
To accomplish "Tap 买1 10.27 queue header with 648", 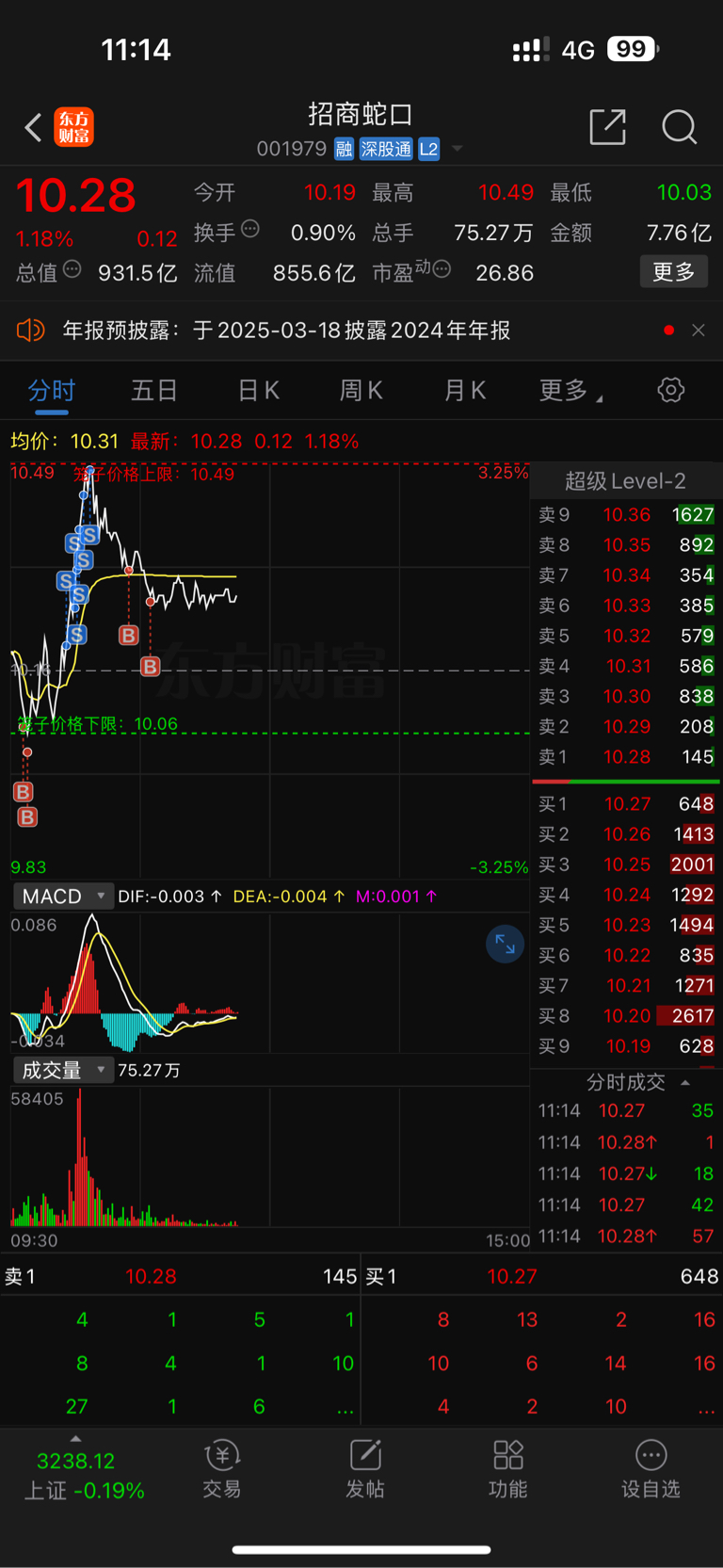I will tap(541, 1277).
